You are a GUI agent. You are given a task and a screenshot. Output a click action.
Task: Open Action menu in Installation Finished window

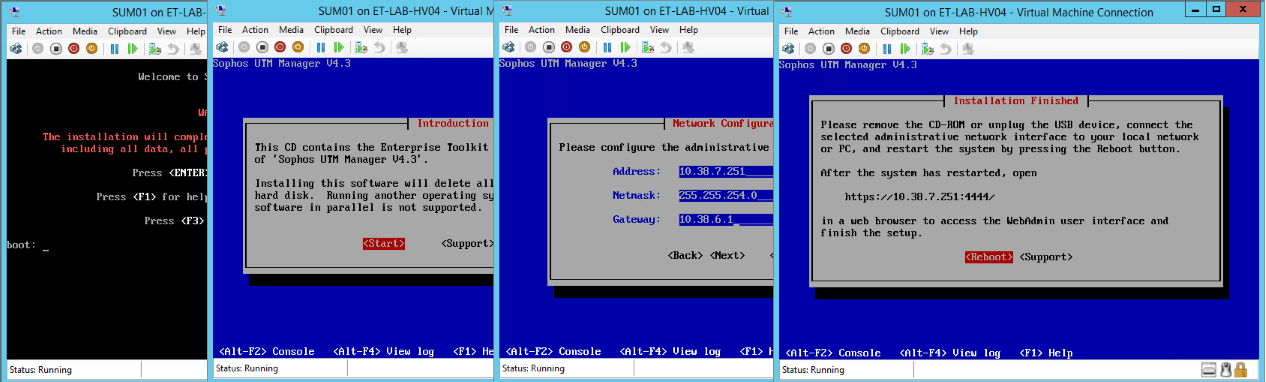pos(821,30)
